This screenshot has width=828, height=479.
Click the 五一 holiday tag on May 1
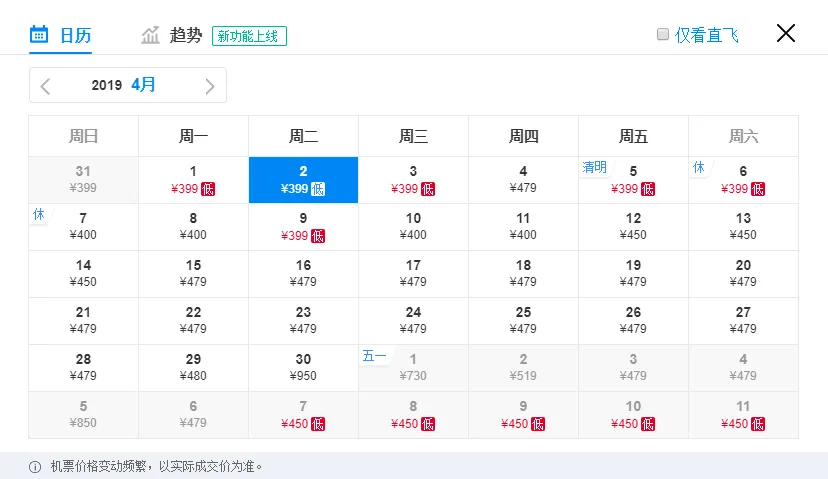click(374, 356)
